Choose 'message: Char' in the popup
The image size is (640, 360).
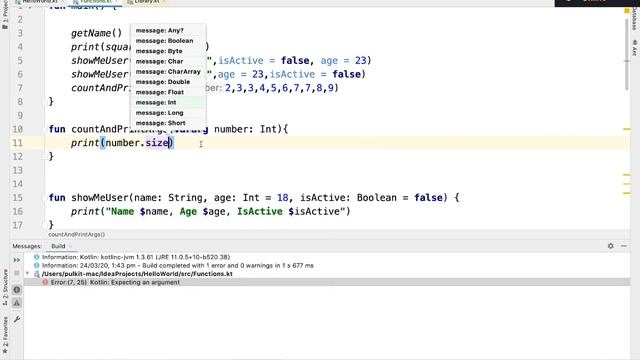(x=168, y=61)
